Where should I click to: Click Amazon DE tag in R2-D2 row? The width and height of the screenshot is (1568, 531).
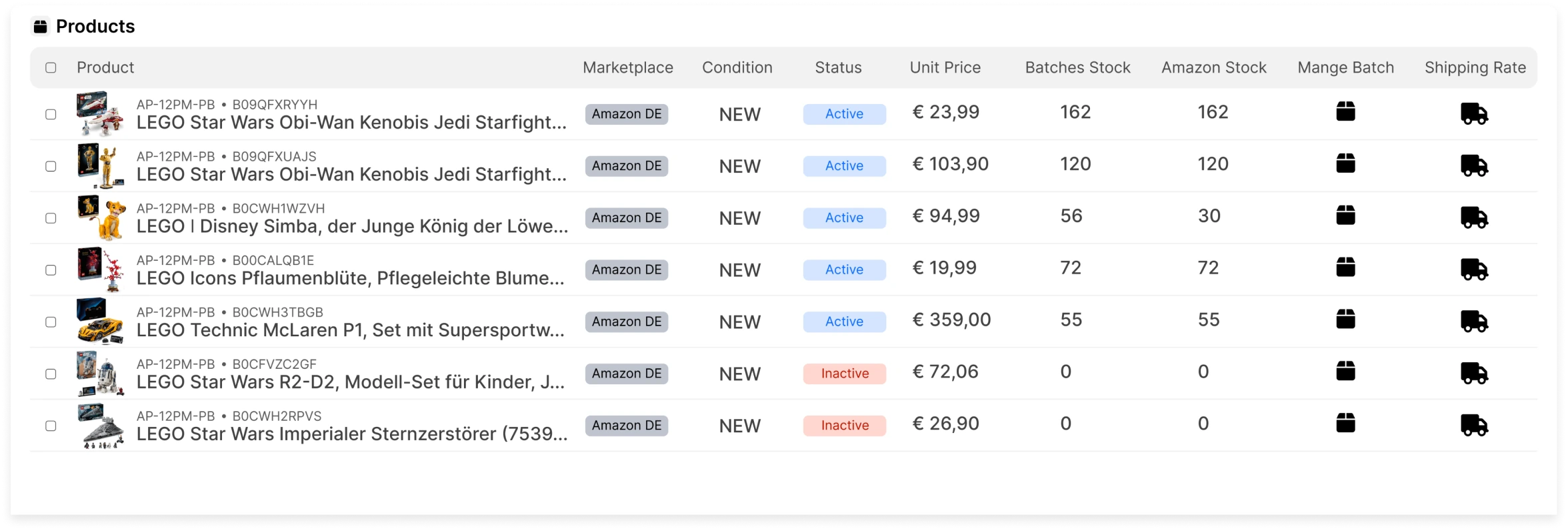pos(627,374)
